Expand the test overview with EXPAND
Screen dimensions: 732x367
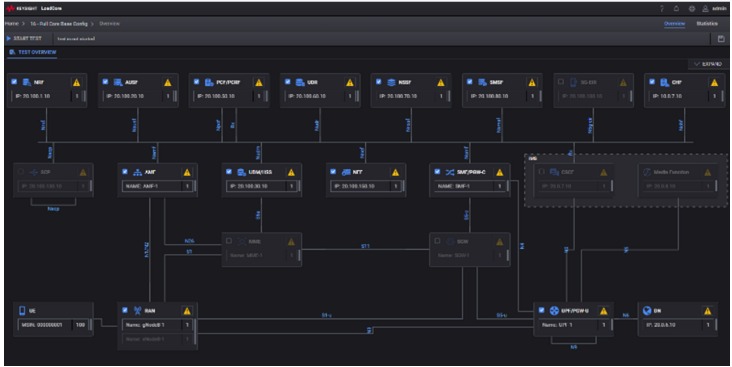pyautogui.click(x=708, y=64)
